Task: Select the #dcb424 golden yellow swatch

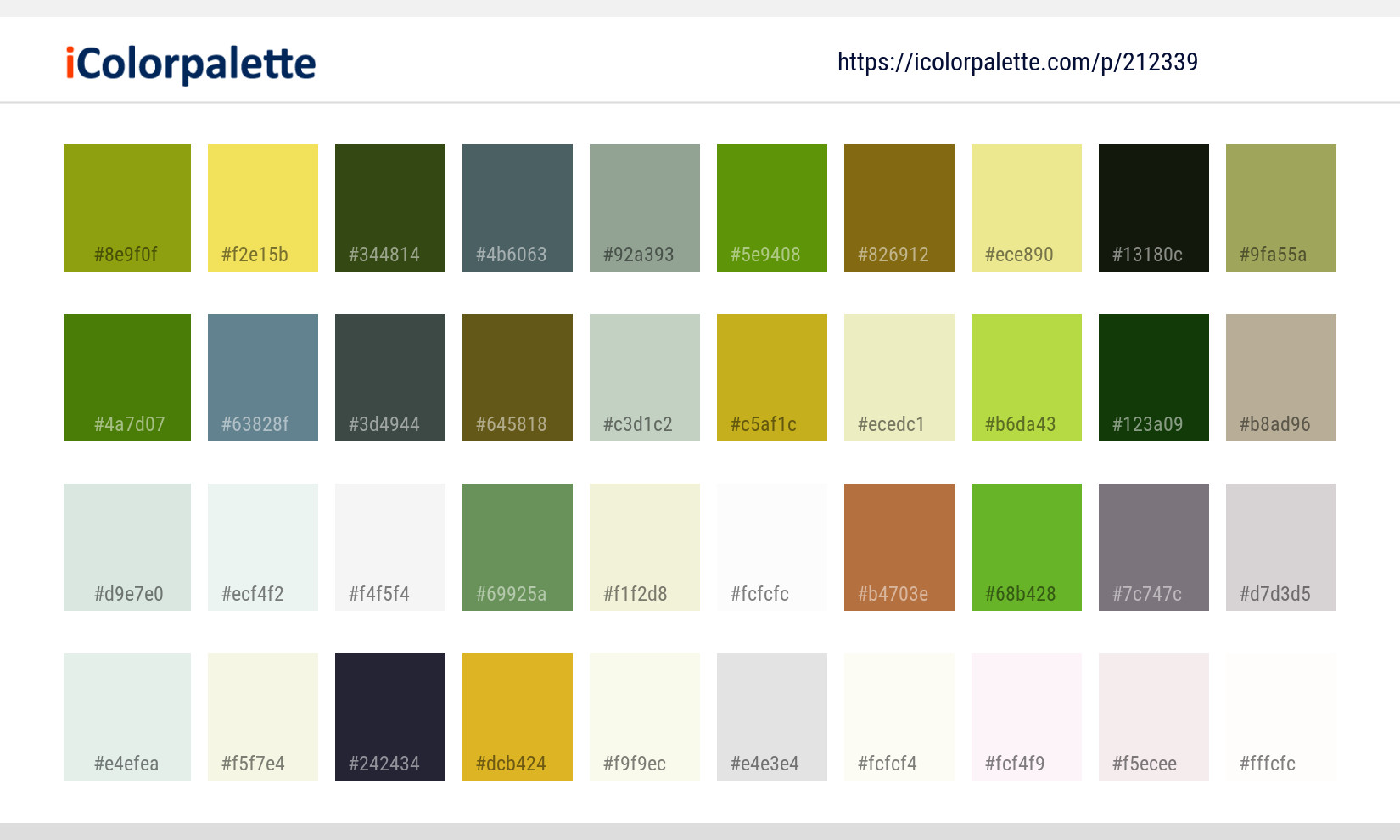Action: click(517, 716)
